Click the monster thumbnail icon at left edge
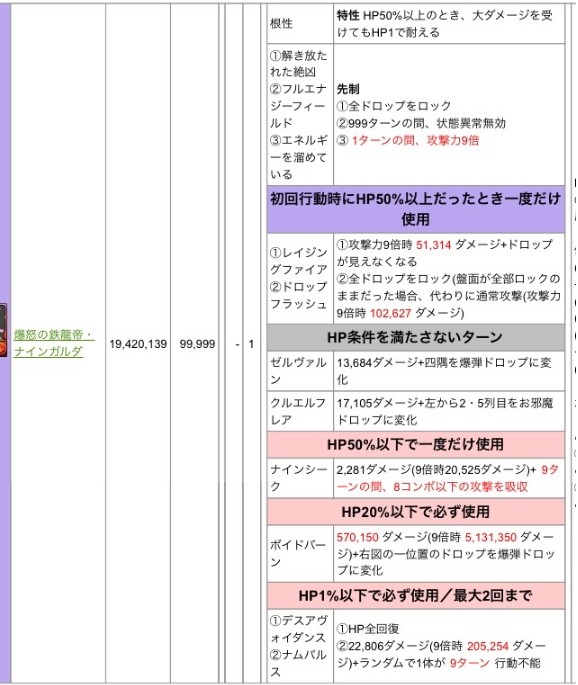 [x=3, y=330]
